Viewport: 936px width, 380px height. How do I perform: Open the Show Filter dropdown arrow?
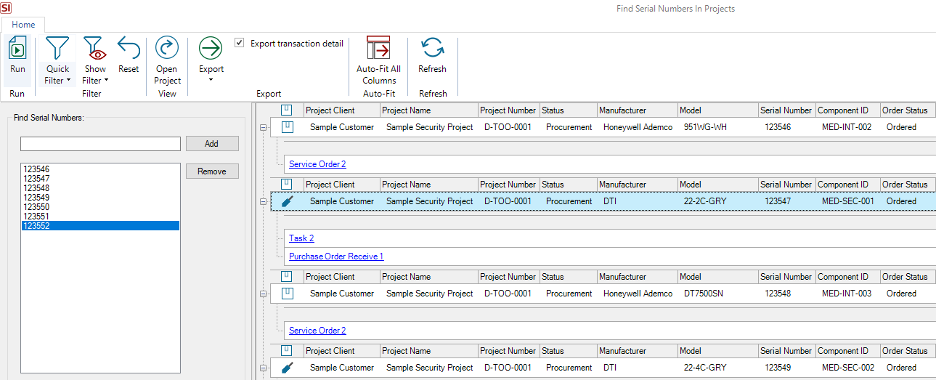tap(106, 80)
